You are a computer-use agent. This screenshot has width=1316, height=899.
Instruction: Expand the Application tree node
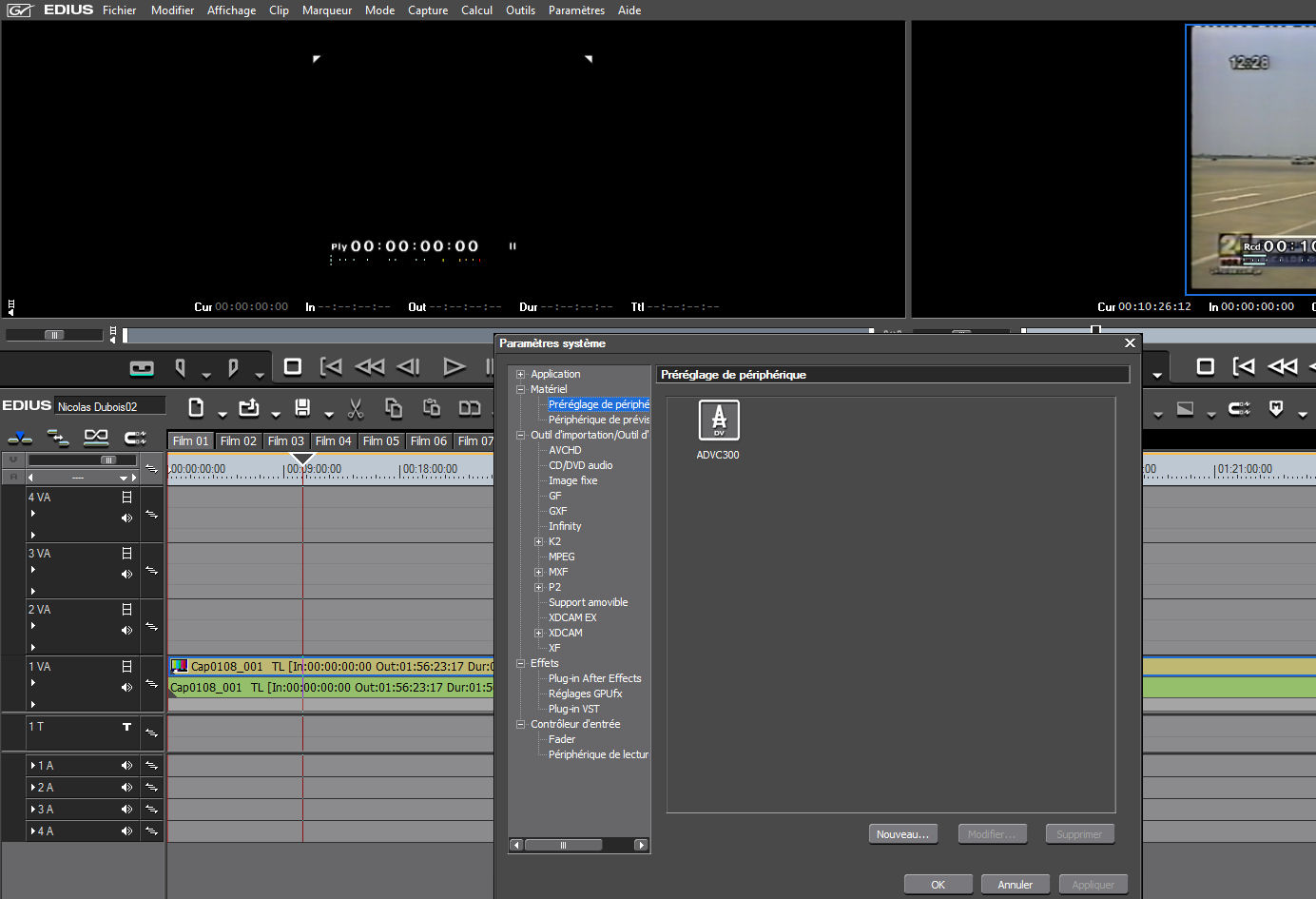point(521,374)
